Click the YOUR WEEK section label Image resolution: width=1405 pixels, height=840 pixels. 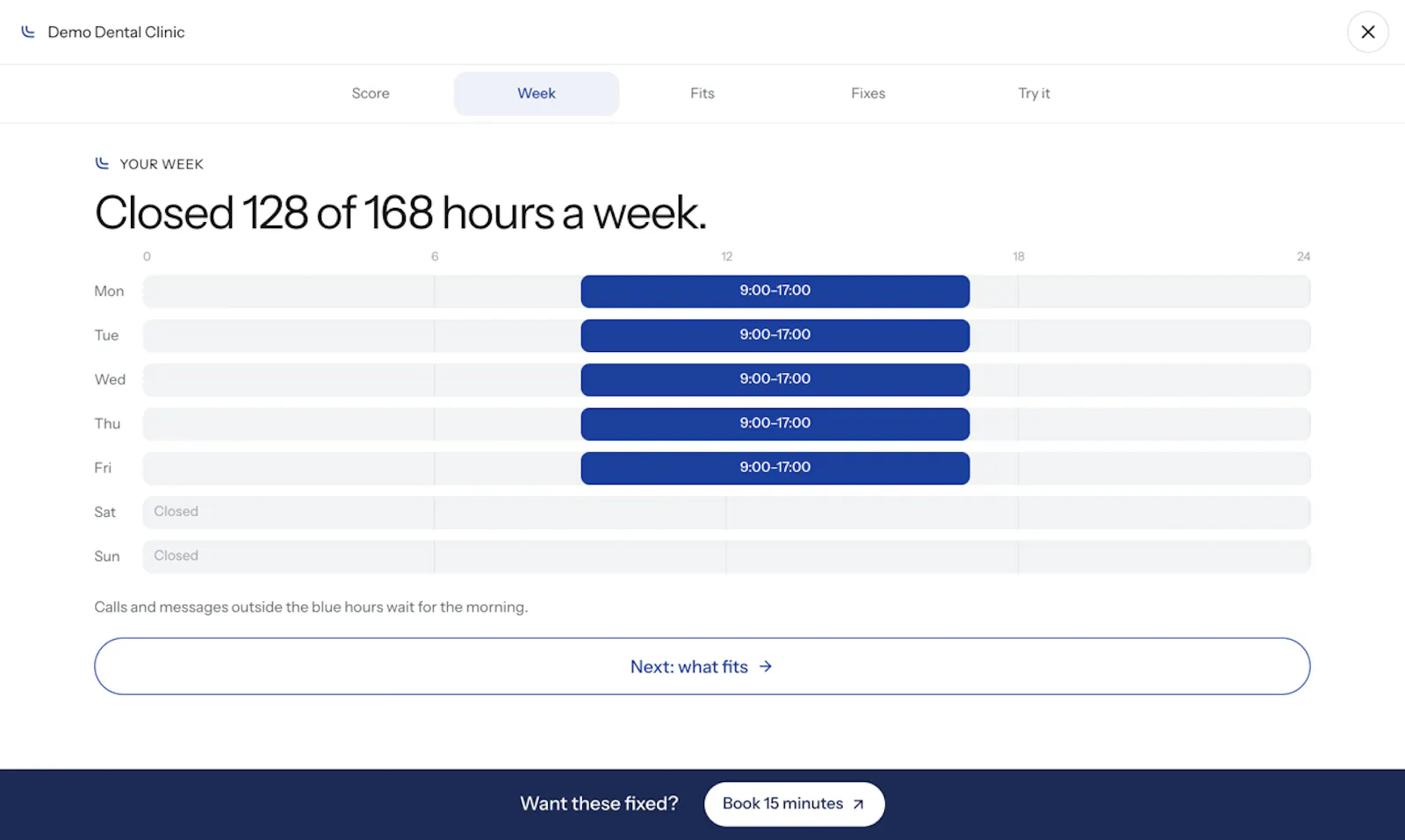point(162,164)
